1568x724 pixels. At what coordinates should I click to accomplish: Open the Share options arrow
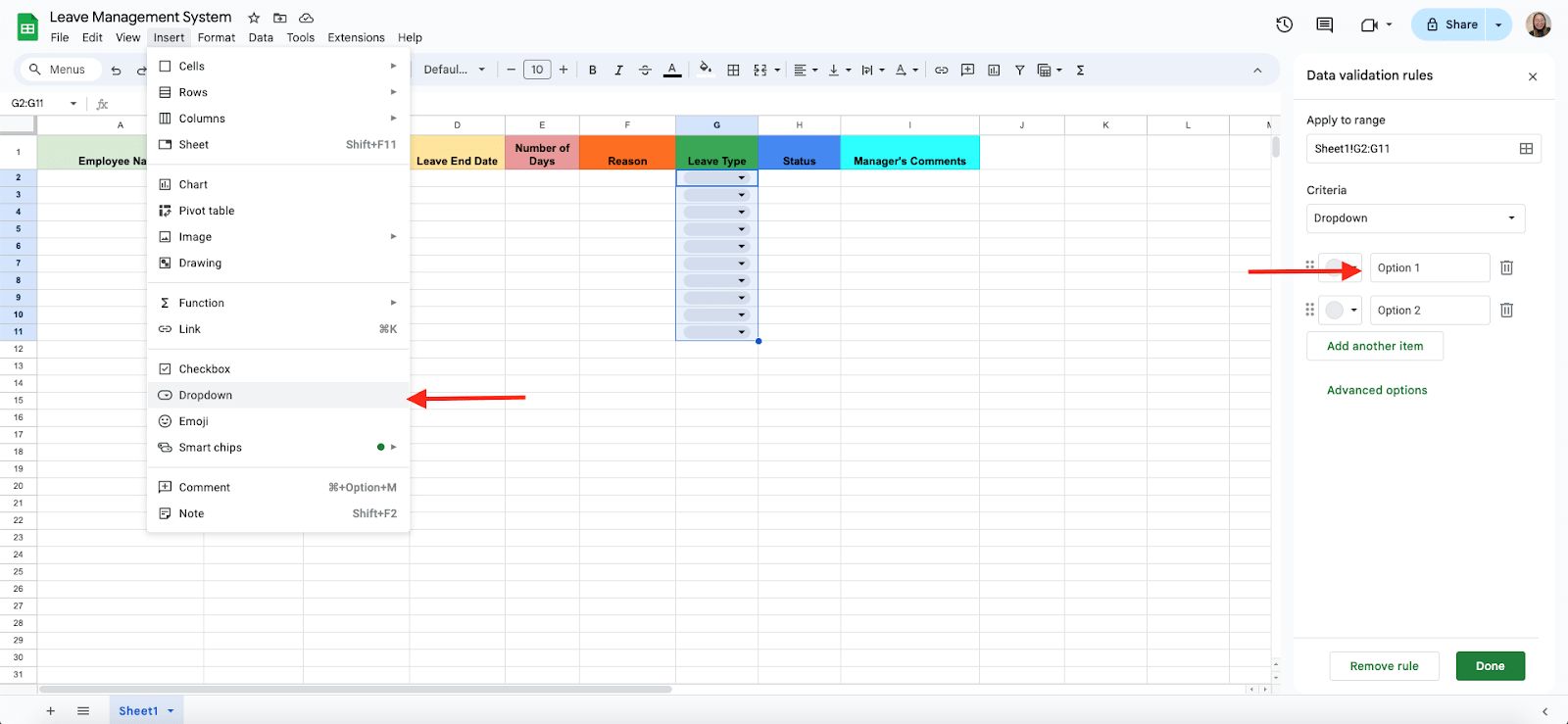(1498, 24)
